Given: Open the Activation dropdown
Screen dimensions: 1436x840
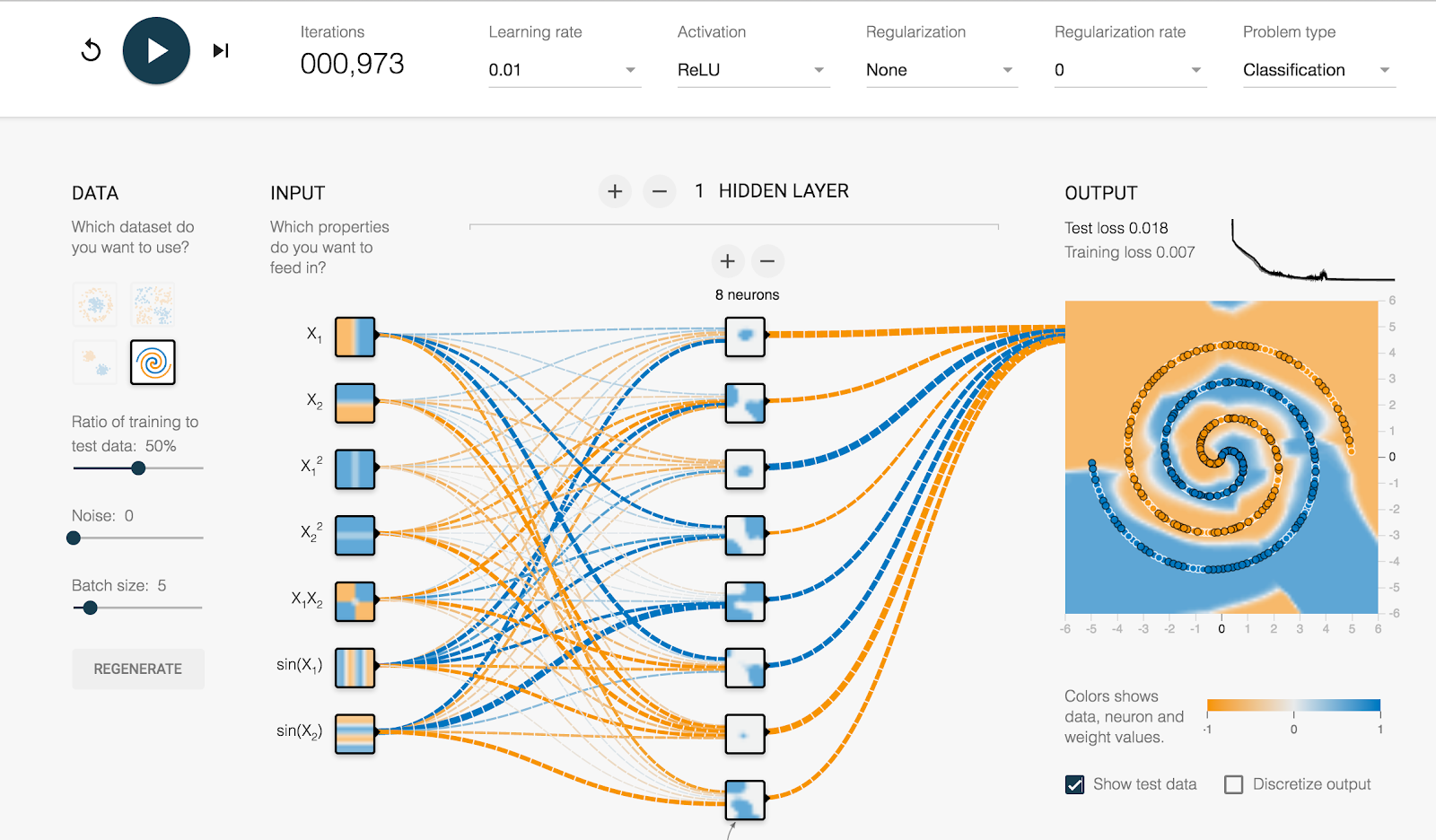Looking at the screenshot, I should (752, 69).
